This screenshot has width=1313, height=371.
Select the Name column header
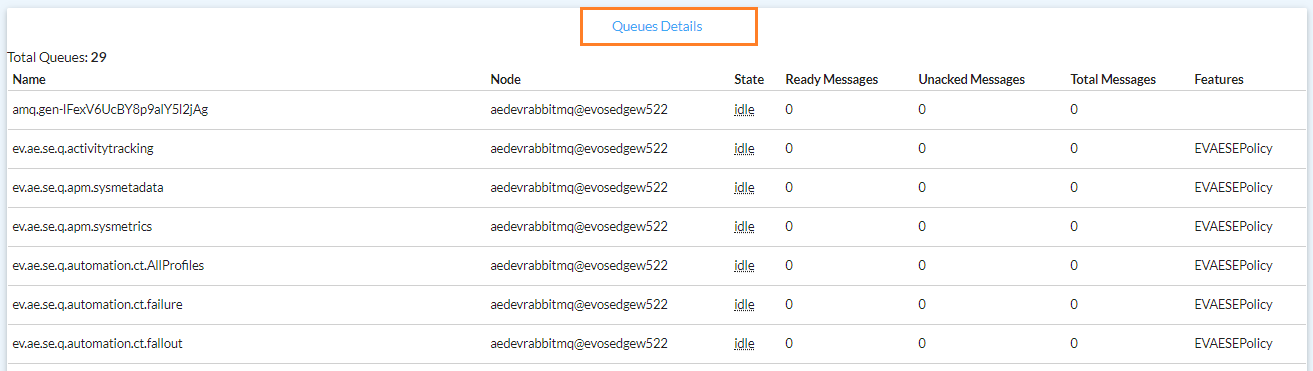tap(29, 79)
